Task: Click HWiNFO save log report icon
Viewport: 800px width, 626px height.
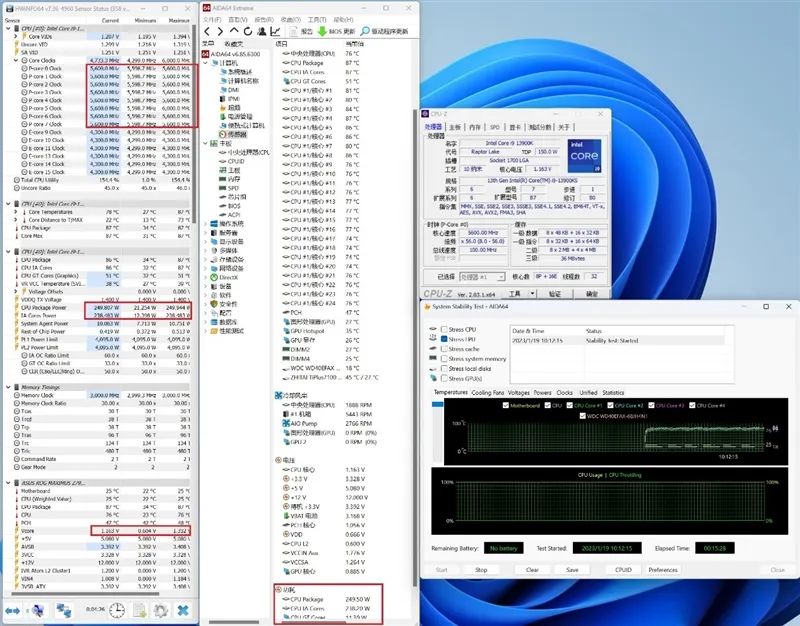Action: (x=139, y=610)
